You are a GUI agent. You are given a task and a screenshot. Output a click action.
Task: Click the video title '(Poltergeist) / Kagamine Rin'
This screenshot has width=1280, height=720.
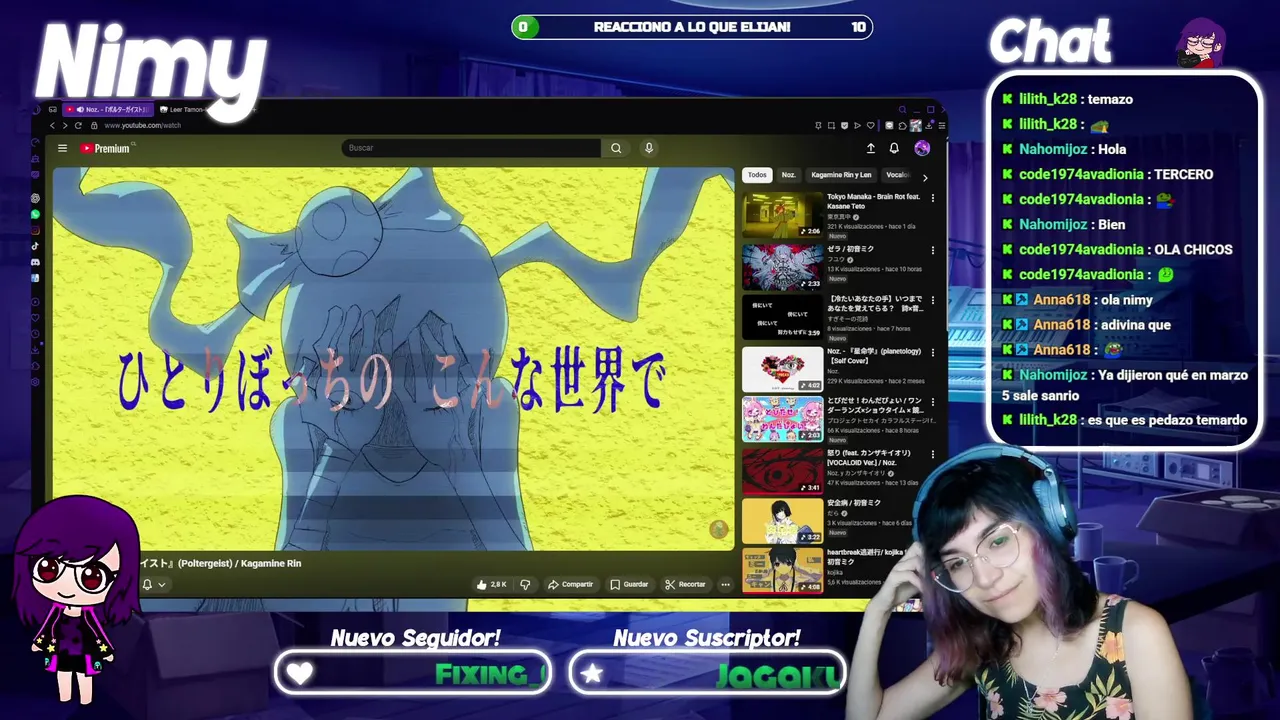click(x=238, y=564)
